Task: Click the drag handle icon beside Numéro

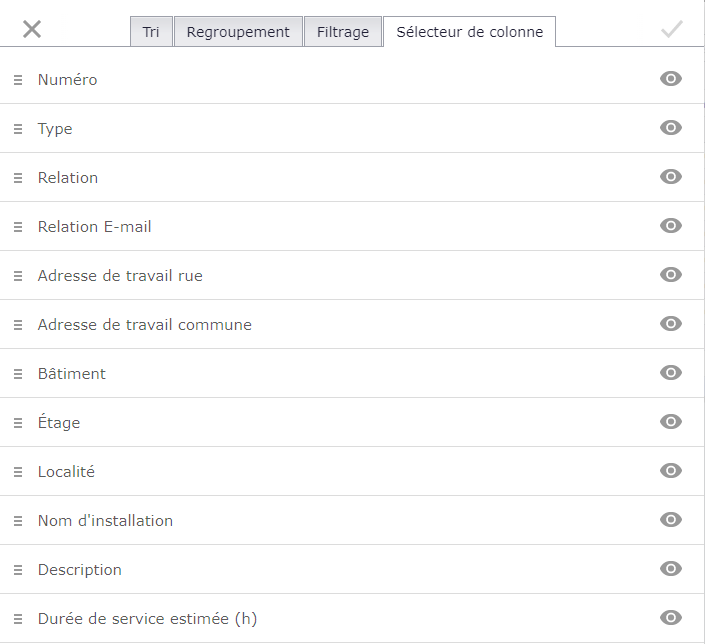Action: (x=18, y=80)
